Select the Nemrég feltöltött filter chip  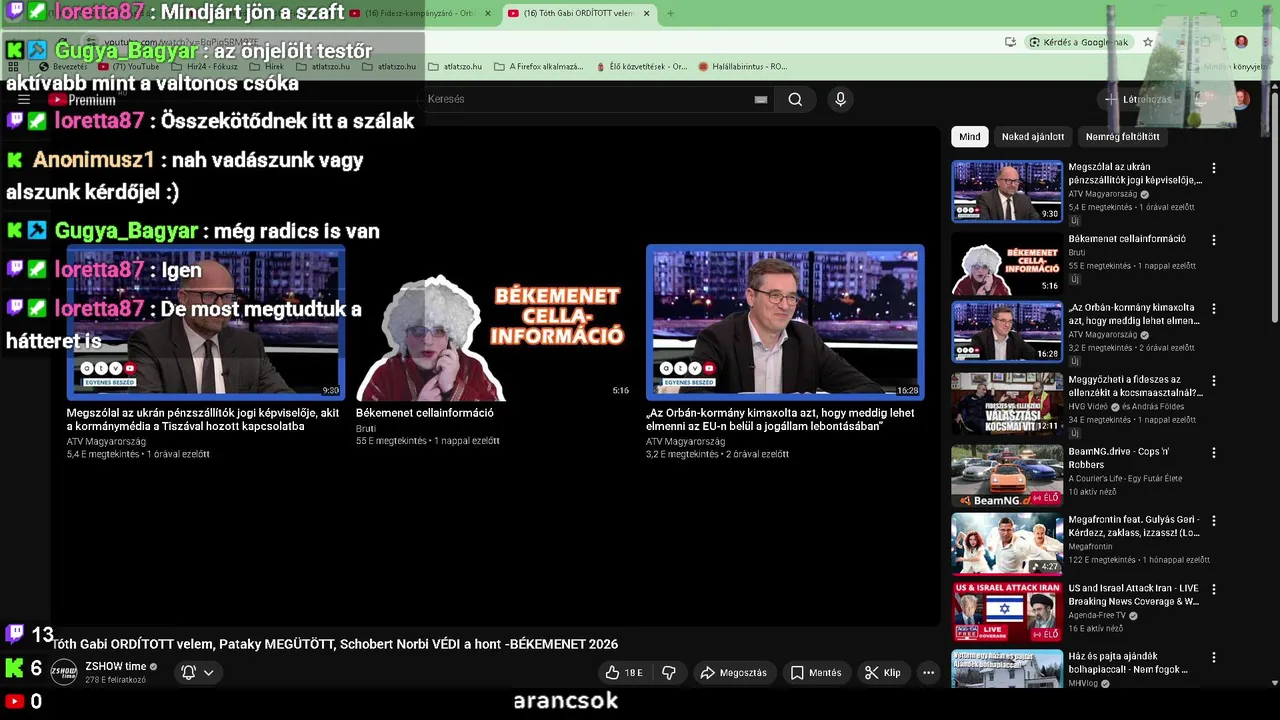pos(1122,136)
